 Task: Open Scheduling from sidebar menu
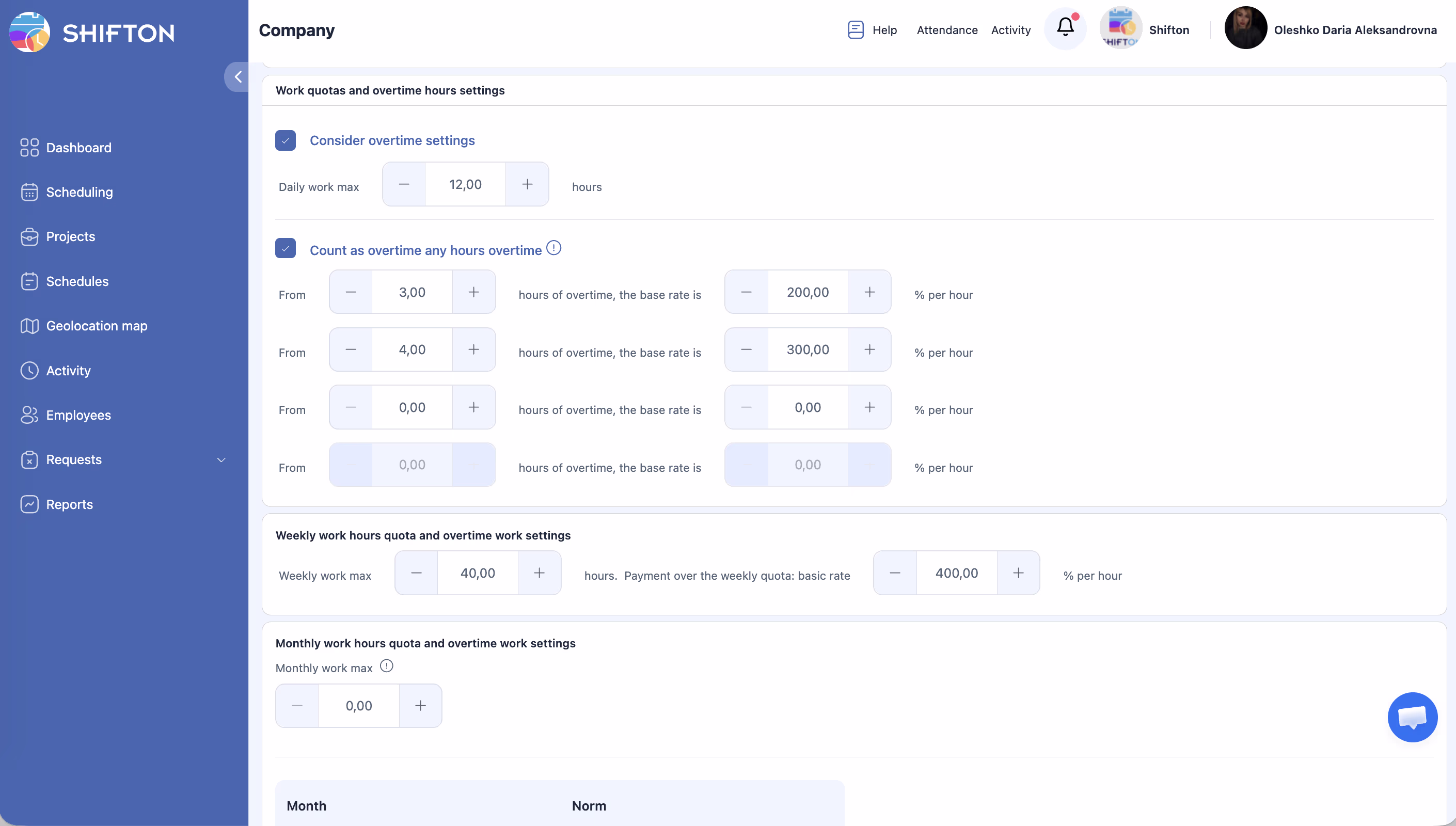click(x=79, y=192)
